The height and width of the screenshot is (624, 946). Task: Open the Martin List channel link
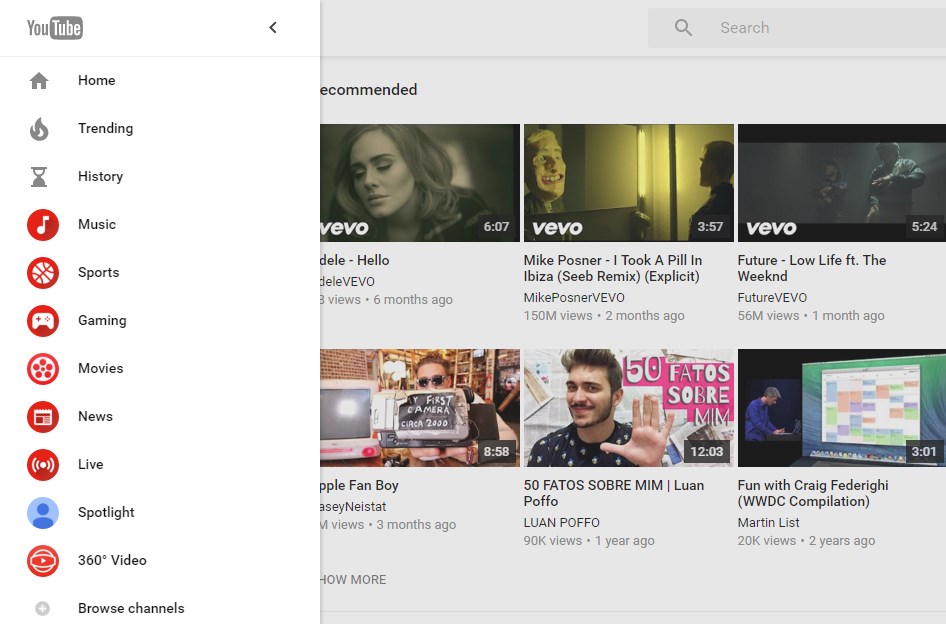pos(769,523)
